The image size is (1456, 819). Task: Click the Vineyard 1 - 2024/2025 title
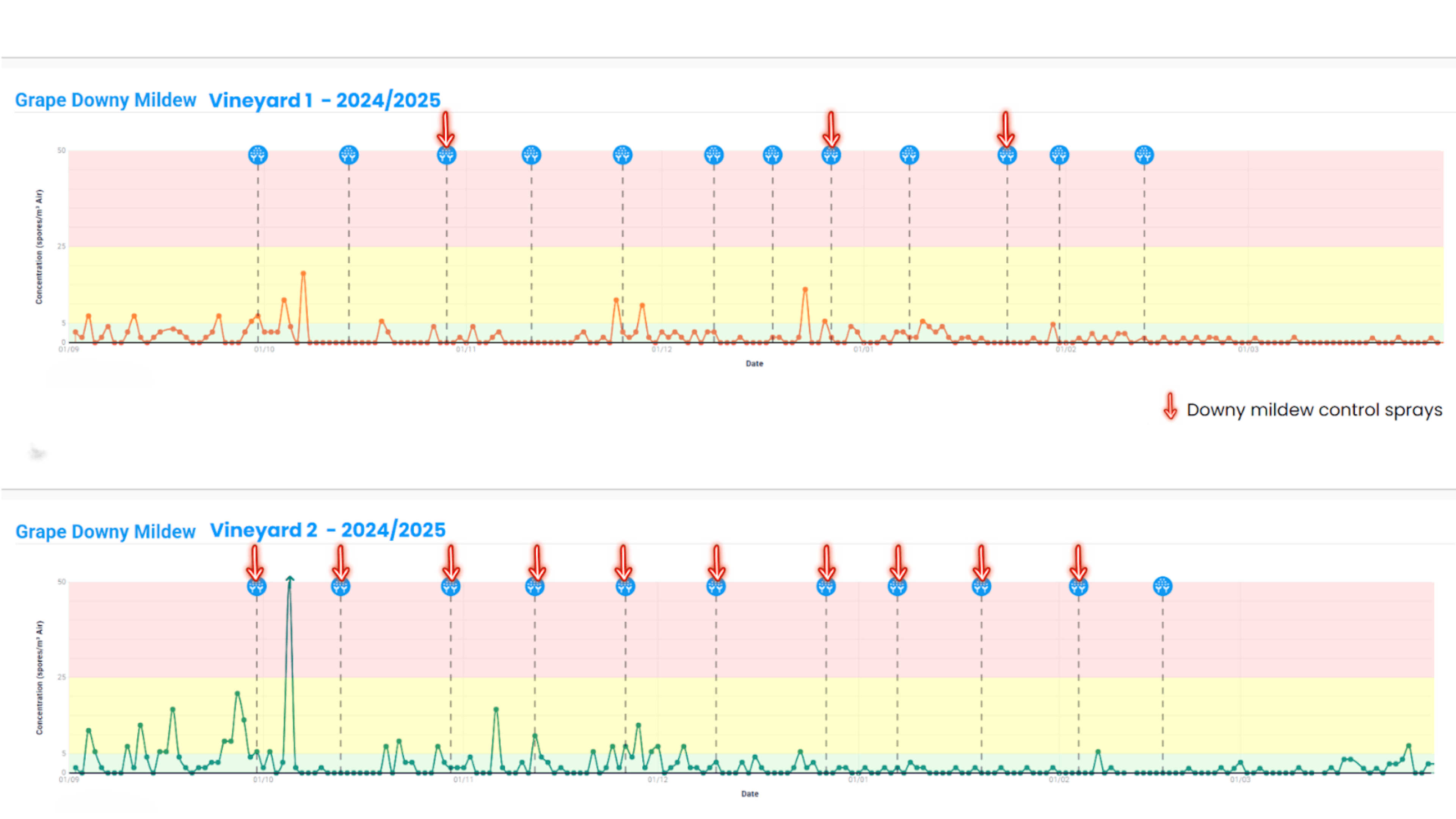[325, 100]
